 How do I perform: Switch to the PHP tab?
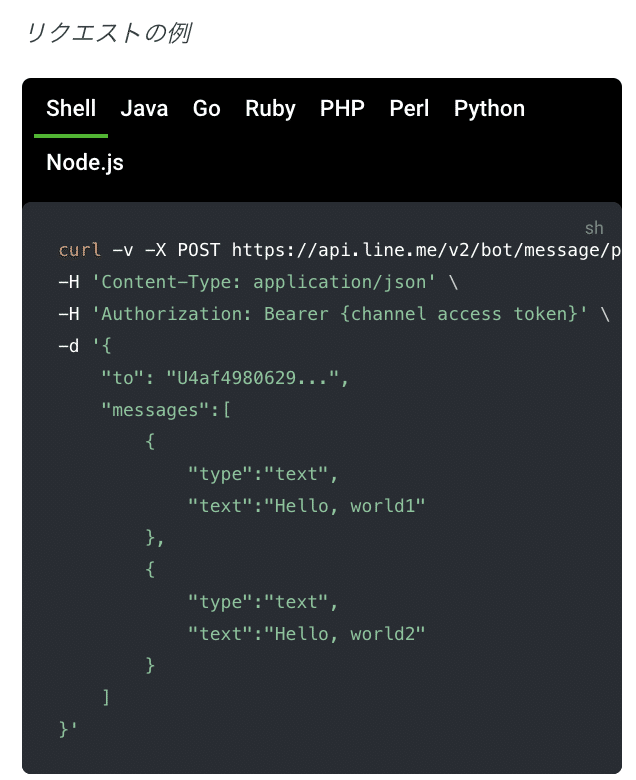tap(342, 109)
